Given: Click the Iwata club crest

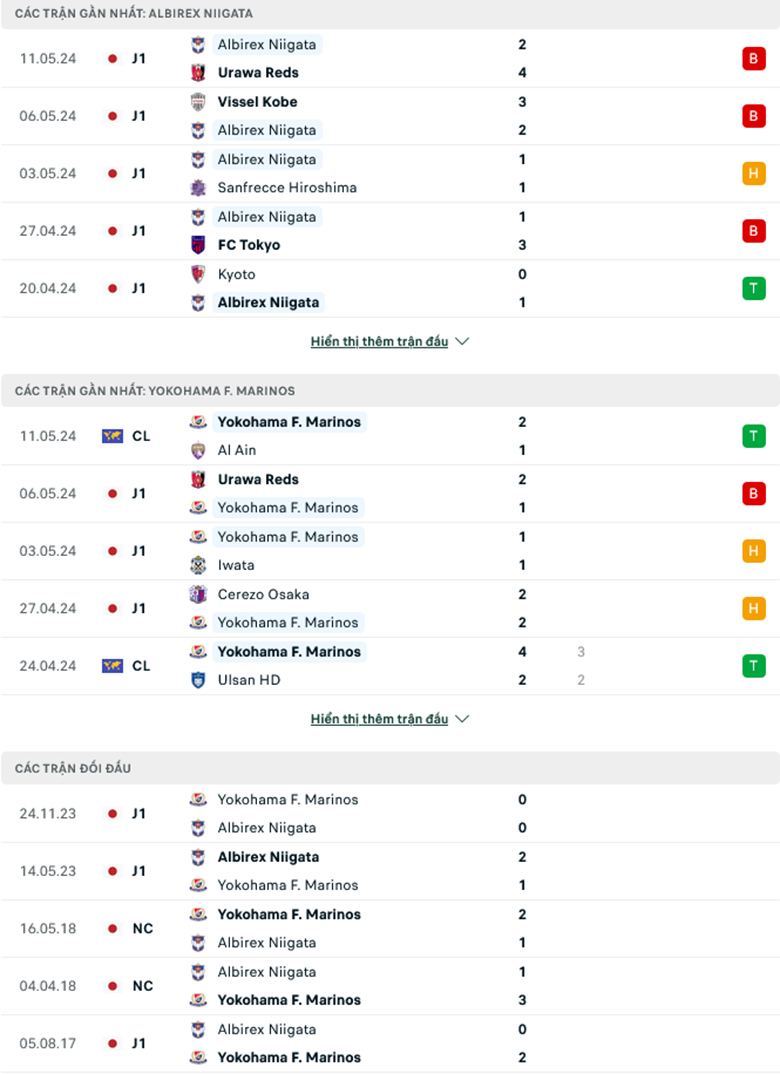Looking at the screenshot, I should tap(198, 566).
